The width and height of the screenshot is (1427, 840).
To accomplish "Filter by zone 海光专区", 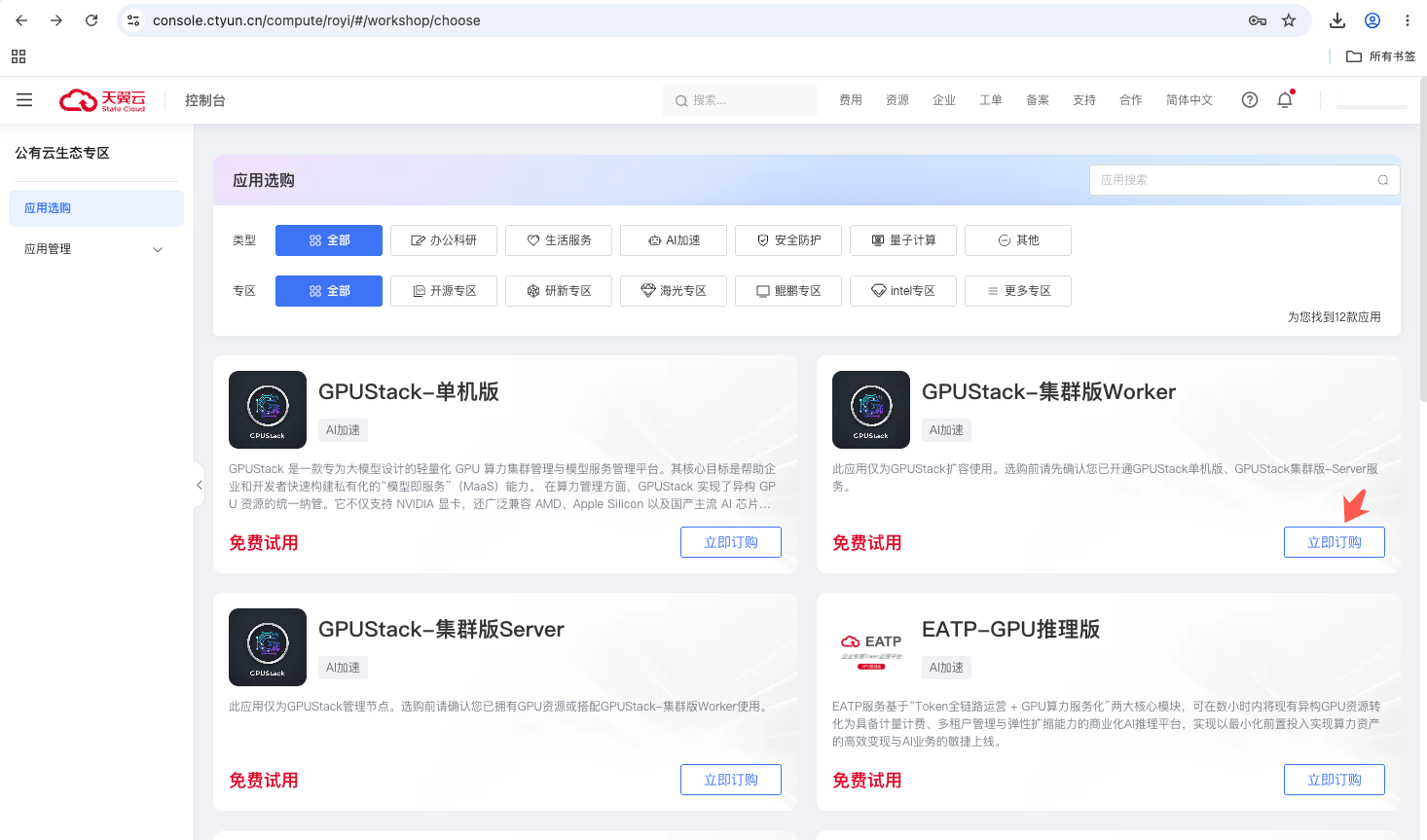I will (x=674, y=291).
